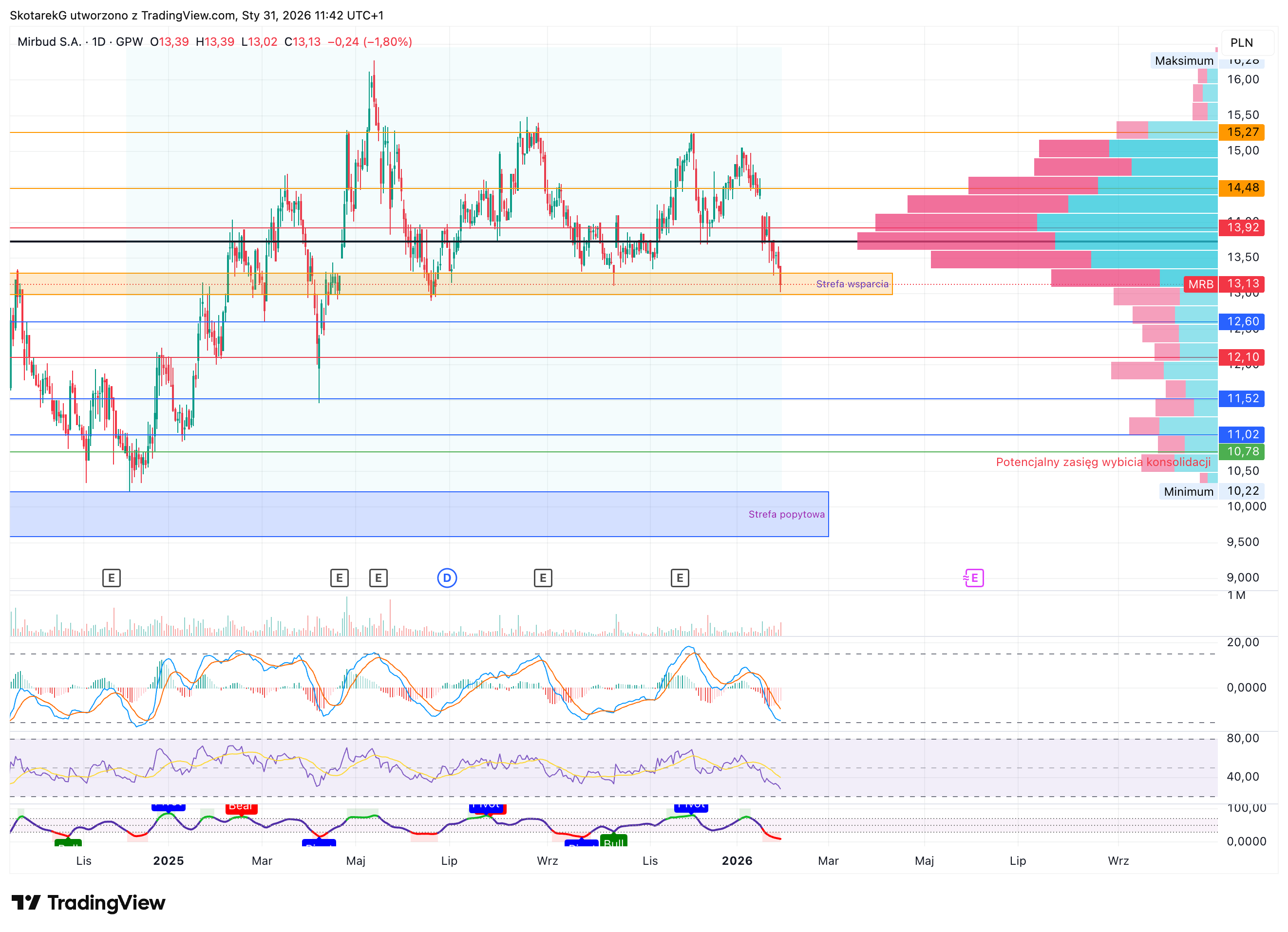Click the red Bear signal label
1288x932 pixels.
241,808
